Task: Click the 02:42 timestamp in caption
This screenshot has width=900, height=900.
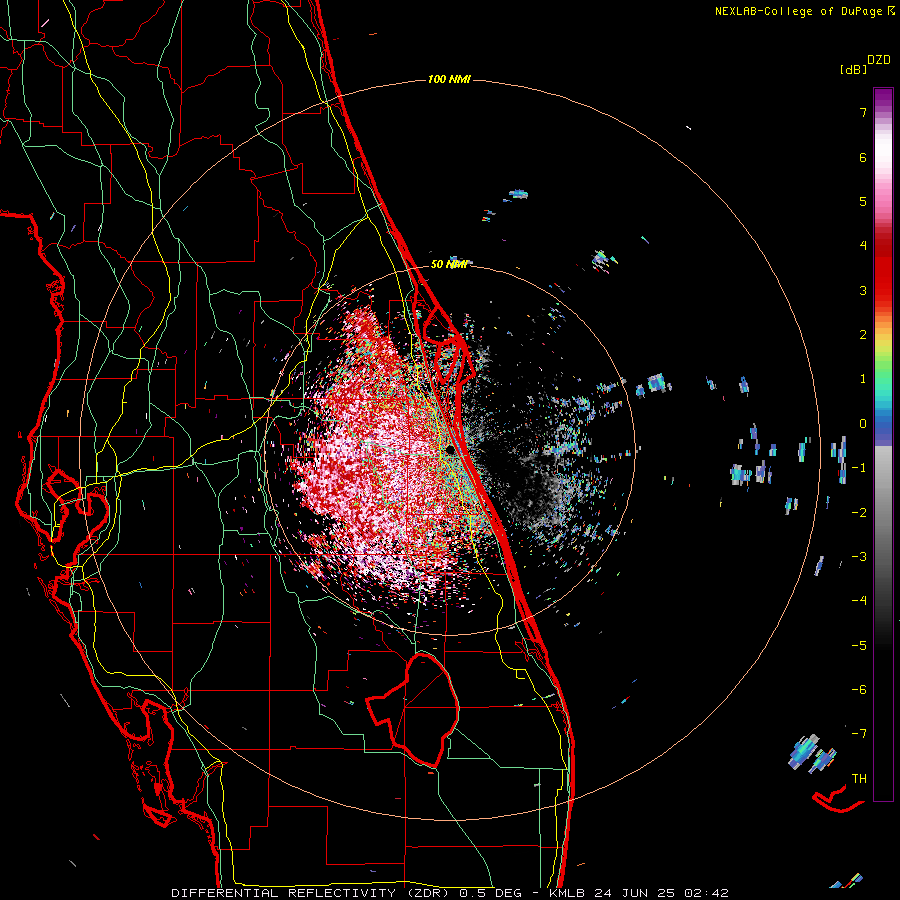Action: [x=706, y=893]
